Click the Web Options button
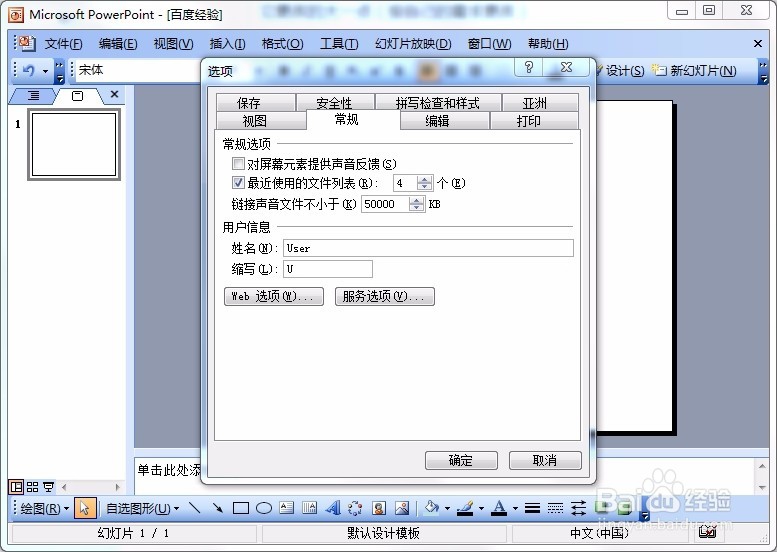777x552 pixels. pyautogui.click(x=274, y=296)
